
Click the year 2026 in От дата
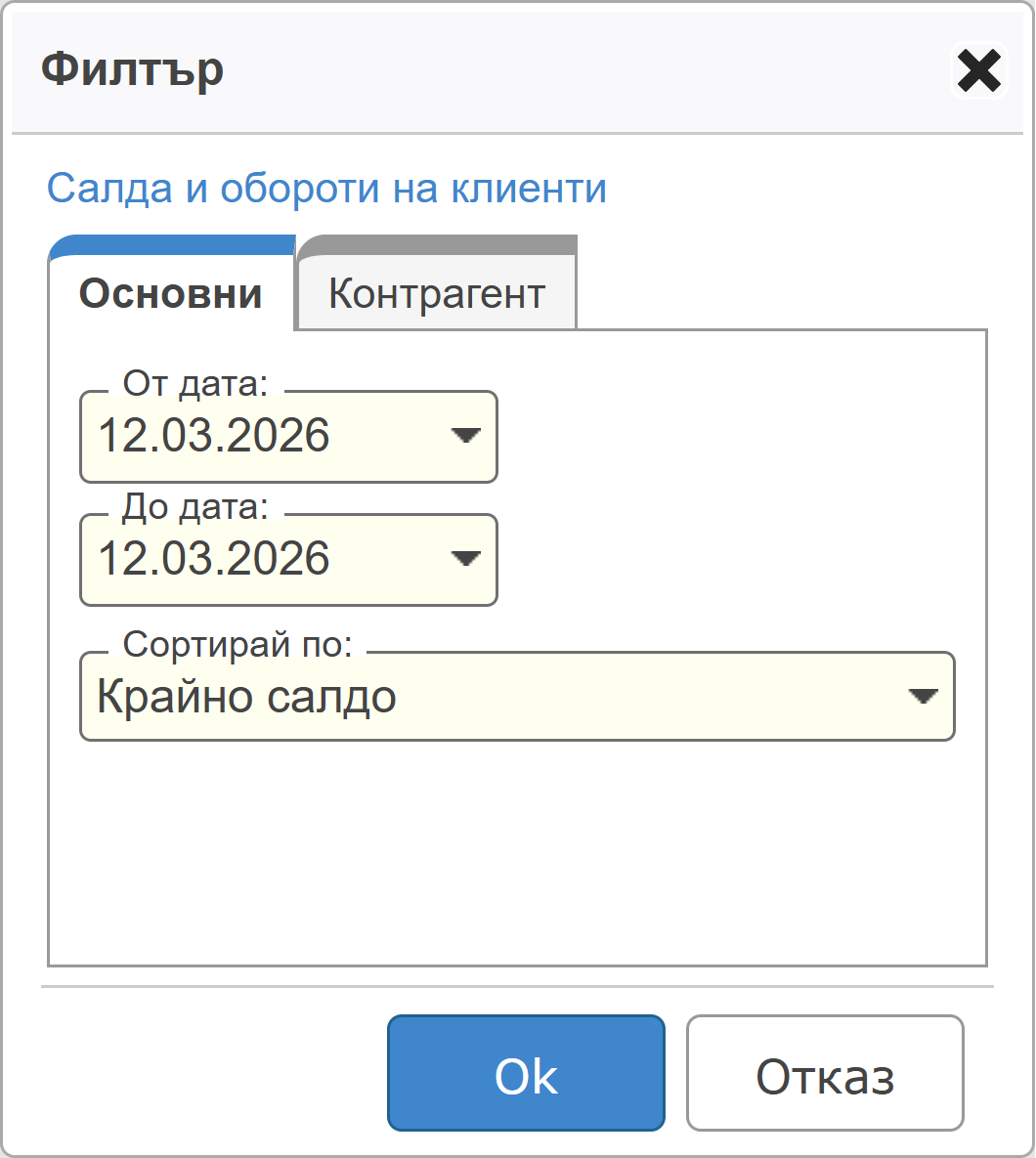pyautogui.click(x=284, y=436)
